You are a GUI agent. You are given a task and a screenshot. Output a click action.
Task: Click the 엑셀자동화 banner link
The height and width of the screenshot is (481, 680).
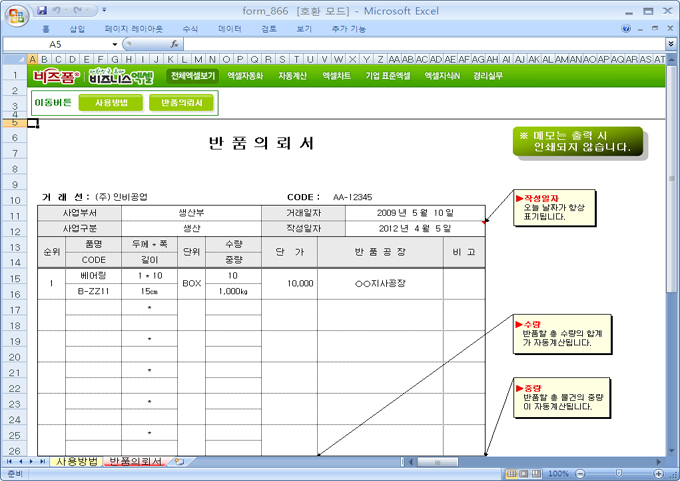click(x=245, y=76)
